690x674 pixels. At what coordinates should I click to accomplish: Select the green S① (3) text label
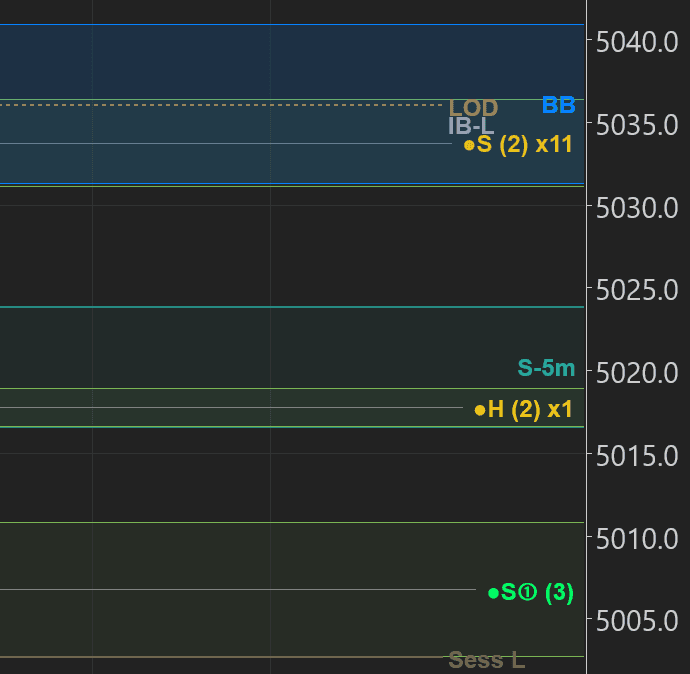[x=537, y=592]
